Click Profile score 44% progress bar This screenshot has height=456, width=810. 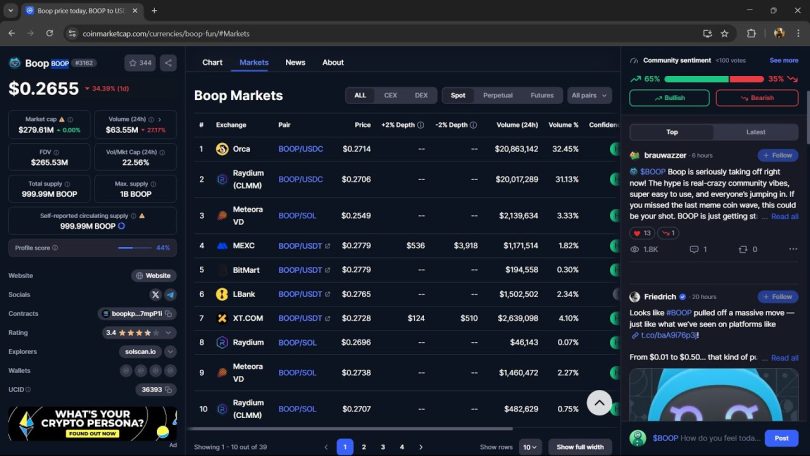[134, 248]
